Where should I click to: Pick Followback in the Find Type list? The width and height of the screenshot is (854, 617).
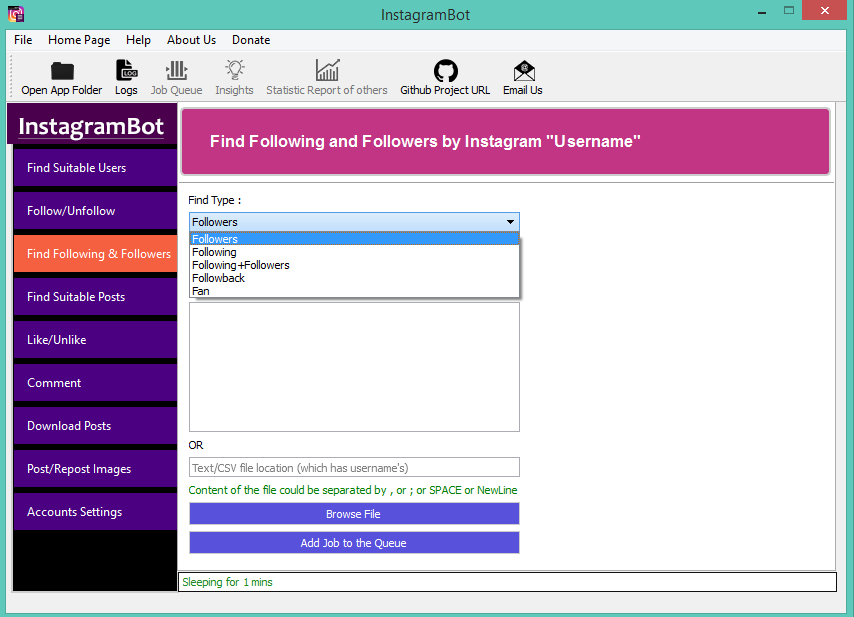pyautogui.click(x=218, y=279)
